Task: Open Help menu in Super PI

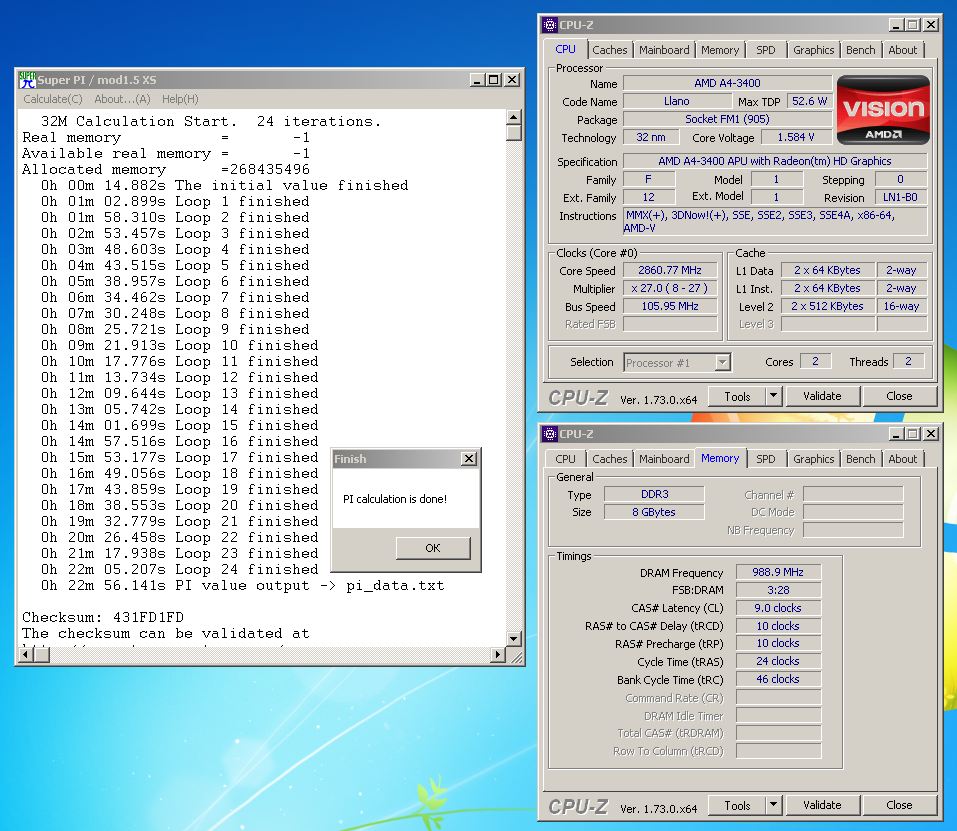Action: [x=180, y=99]
